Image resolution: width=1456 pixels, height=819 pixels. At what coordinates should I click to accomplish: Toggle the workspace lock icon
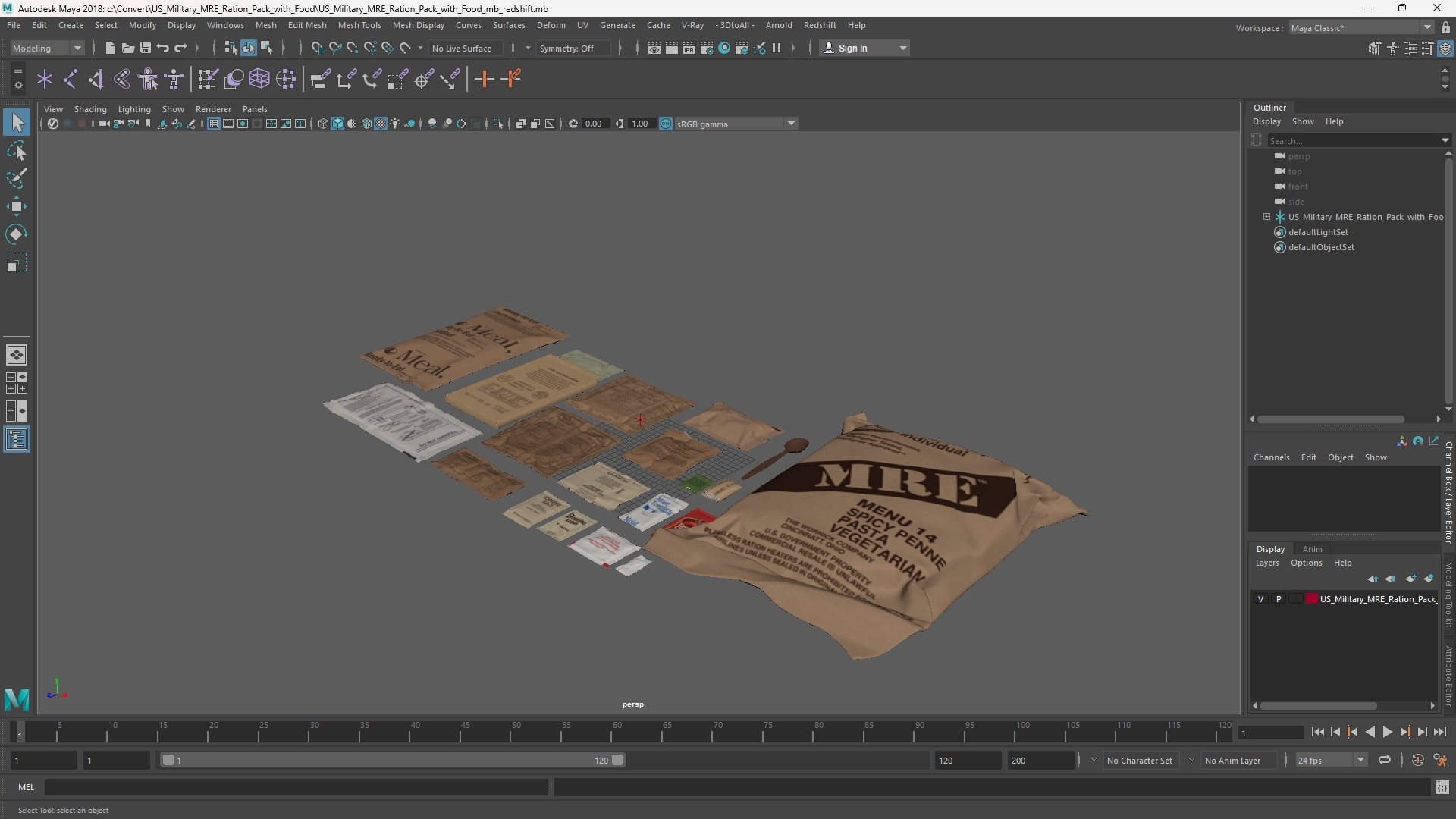pyautogui.click(x=1445, y=28)
